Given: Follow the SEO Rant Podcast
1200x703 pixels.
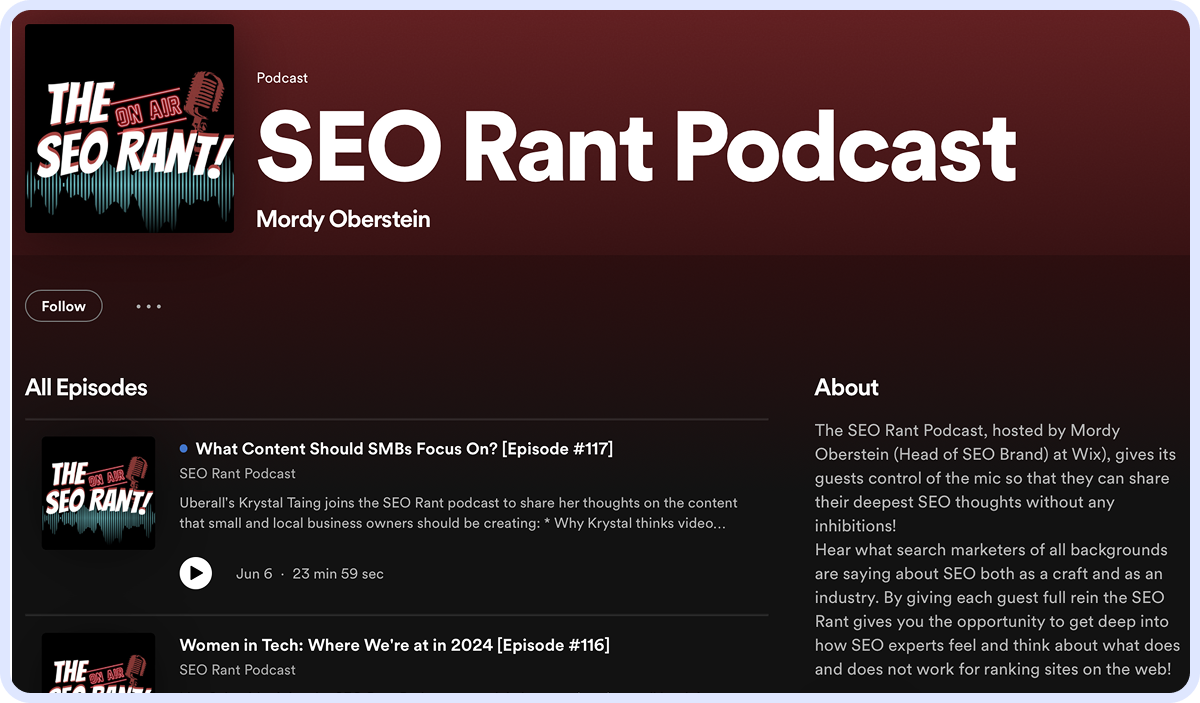Looking at the screenshot, I should pos(64,306).
